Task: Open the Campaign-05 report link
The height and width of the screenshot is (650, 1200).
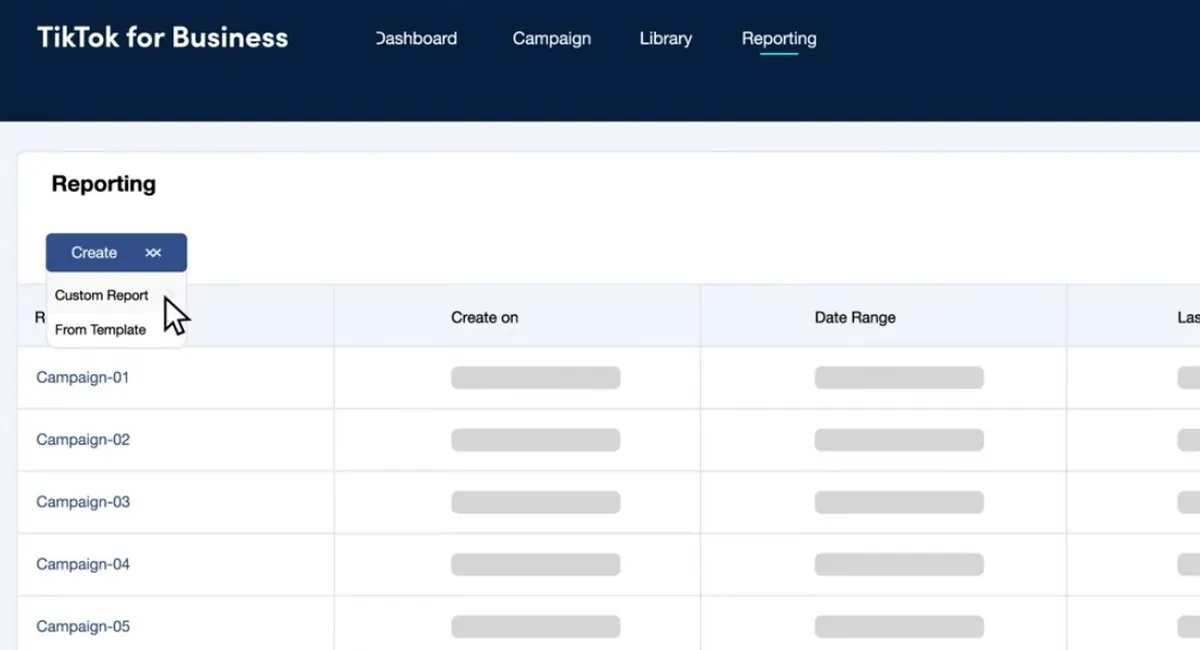Action: tap(82, 626)
